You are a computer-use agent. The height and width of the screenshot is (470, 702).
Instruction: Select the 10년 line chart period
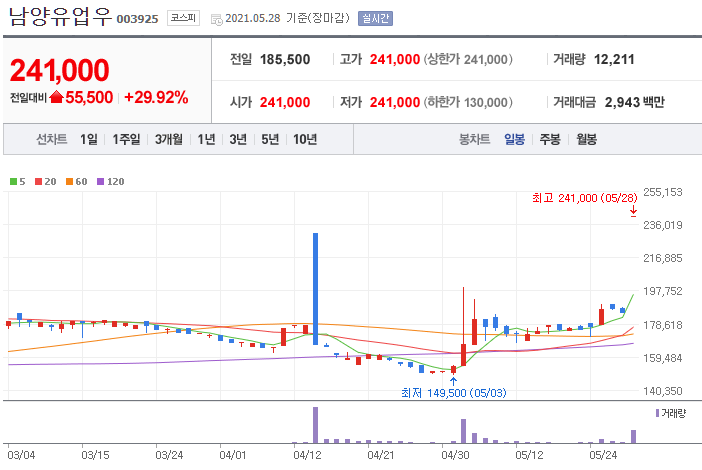[305, 139]
